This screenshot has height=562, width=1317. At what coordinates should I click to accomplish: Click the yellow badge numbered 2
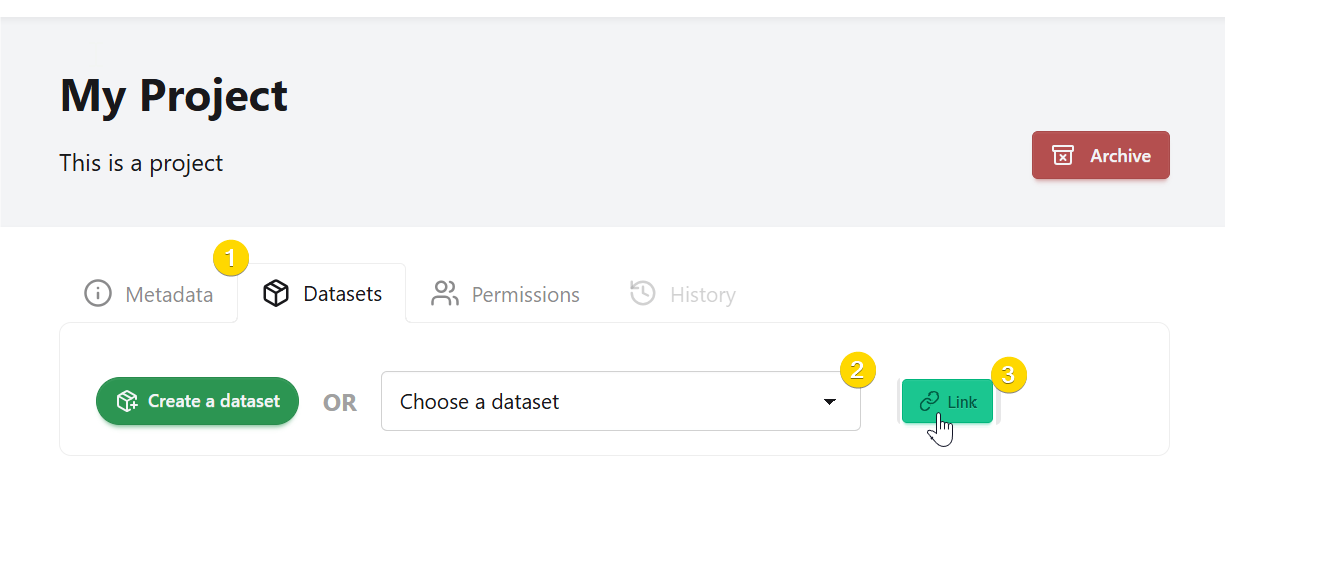click(x=857, y=369)
